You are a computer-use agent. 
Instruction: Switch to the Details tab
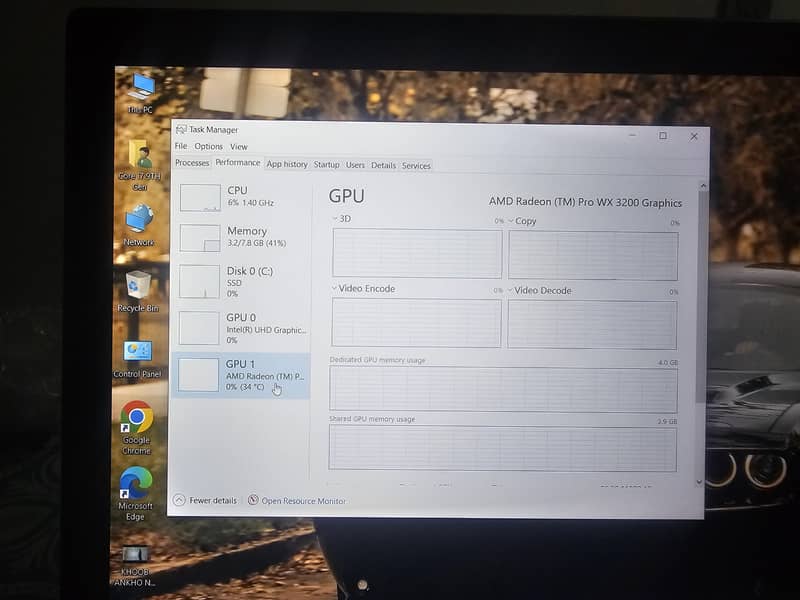383,165
